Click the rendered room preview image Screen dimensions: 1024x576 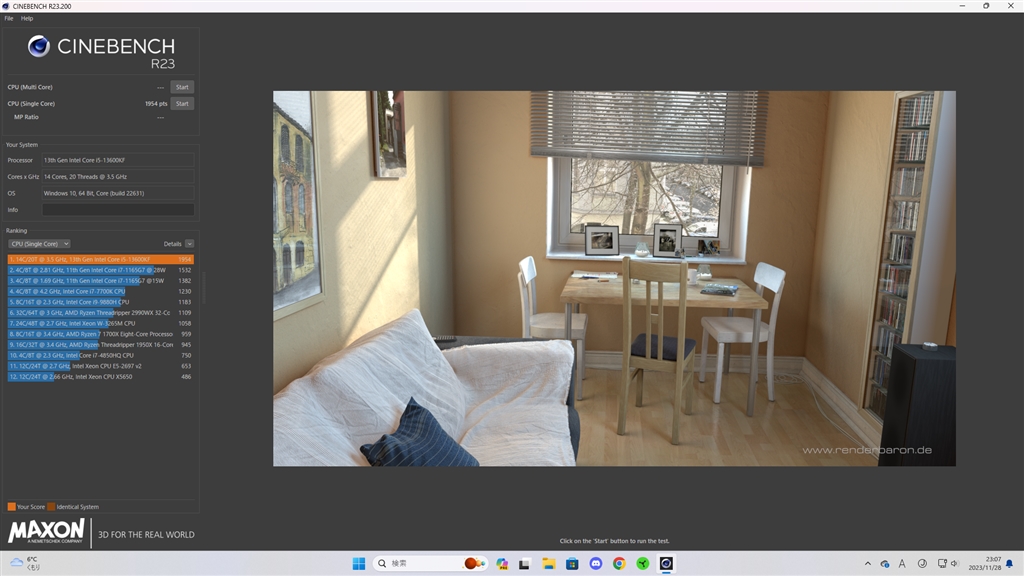pos(614,278)
